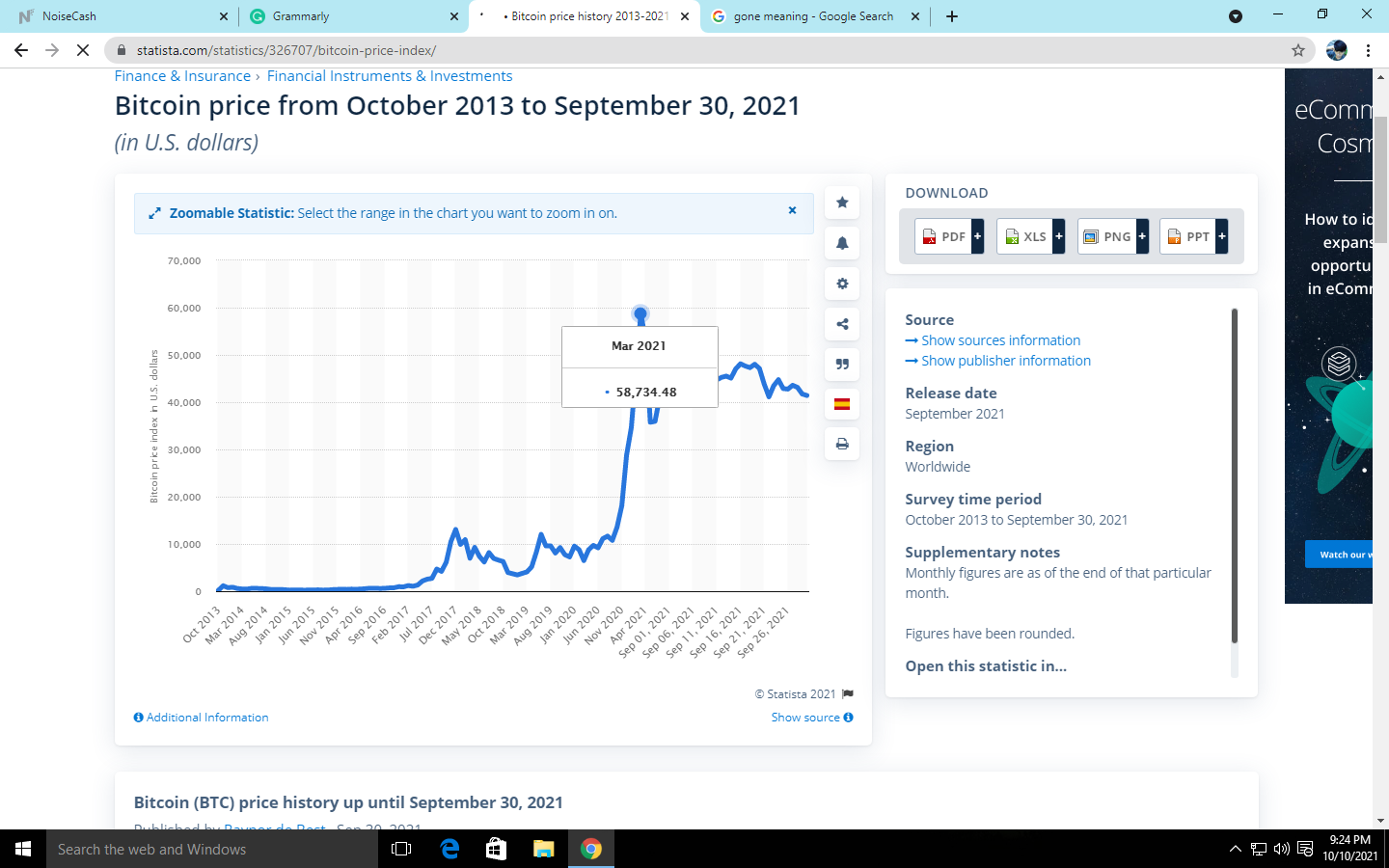Click the flag report icon near Statista 2021

tap(848, 693)
